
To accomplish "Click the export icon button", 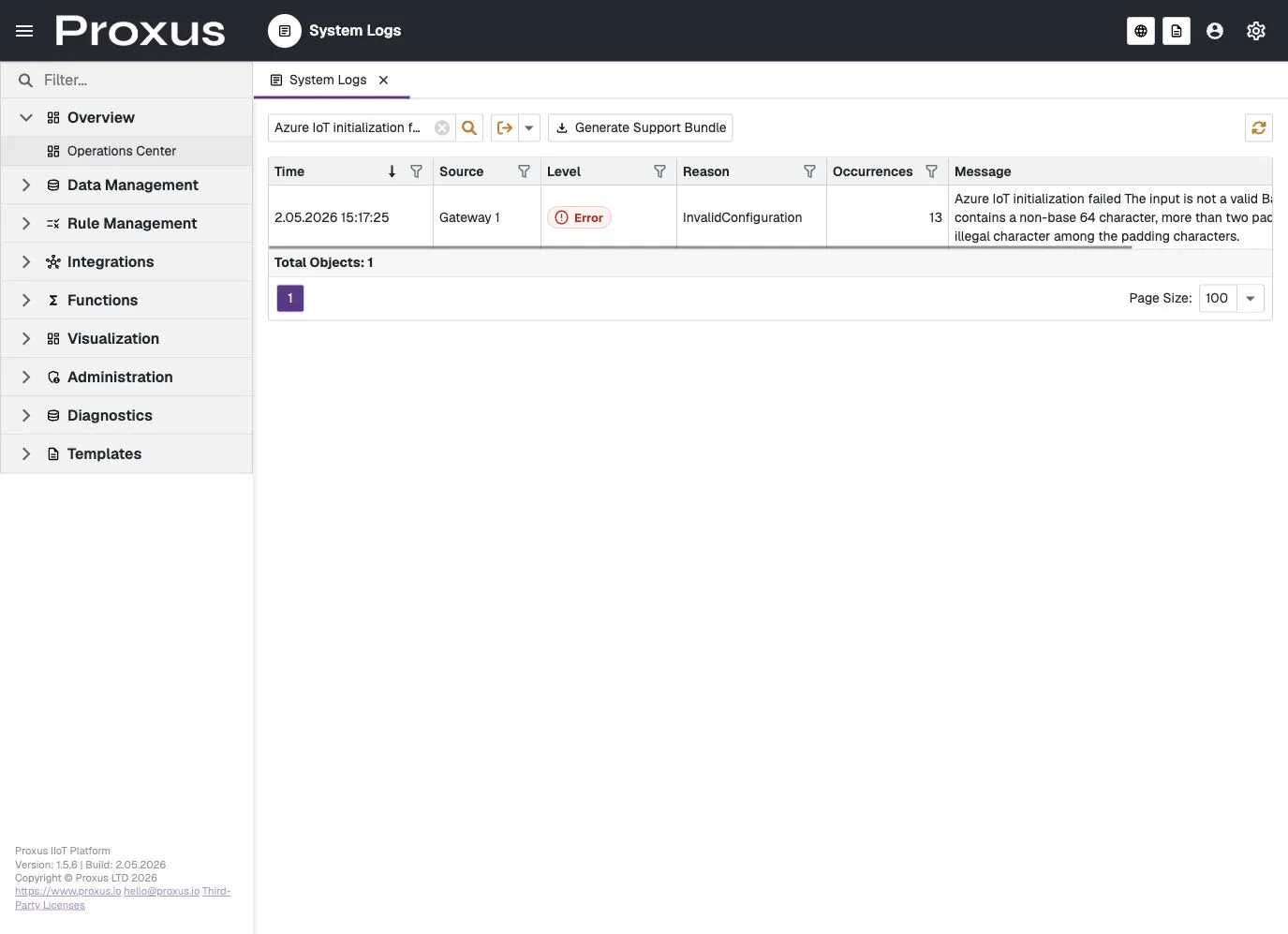I will pyautogui.click(x=505, y=127).
